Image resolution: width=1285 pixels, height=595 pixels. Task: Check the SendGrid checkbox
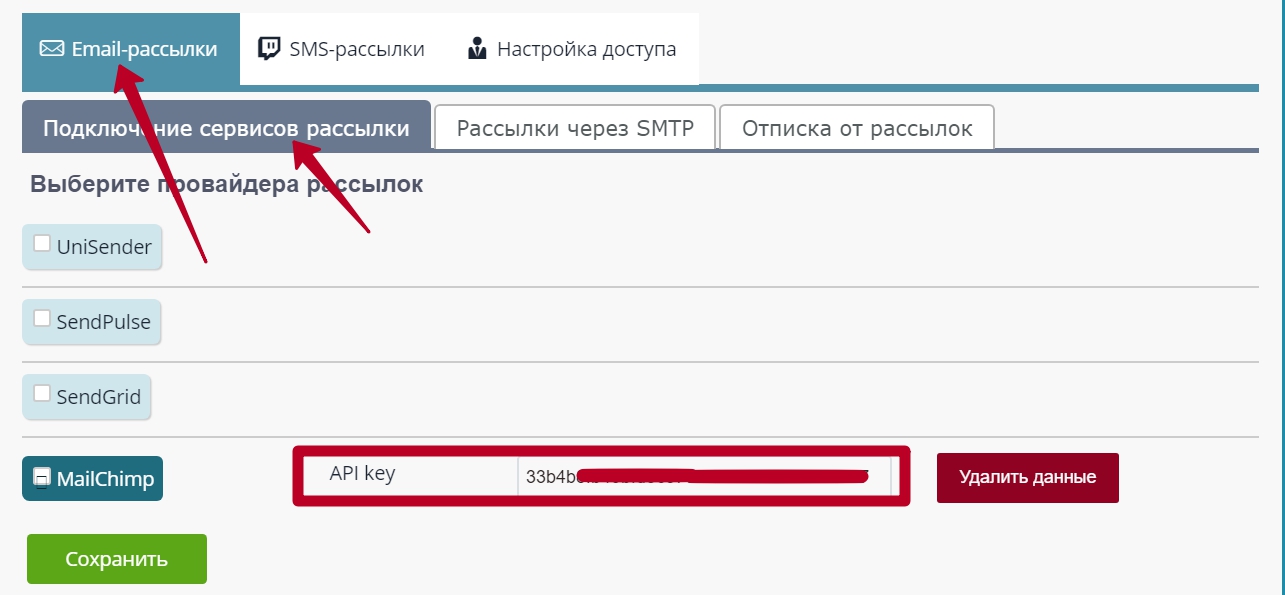42,393
